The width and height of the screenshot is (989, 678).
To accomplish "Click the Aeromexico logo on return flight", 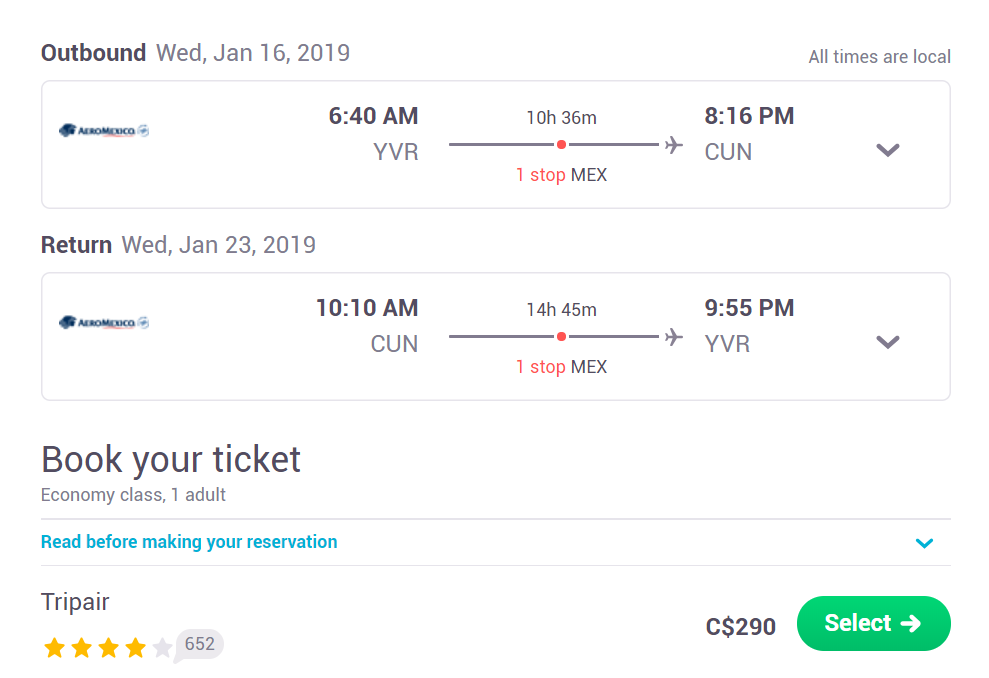I will point(103,322).
